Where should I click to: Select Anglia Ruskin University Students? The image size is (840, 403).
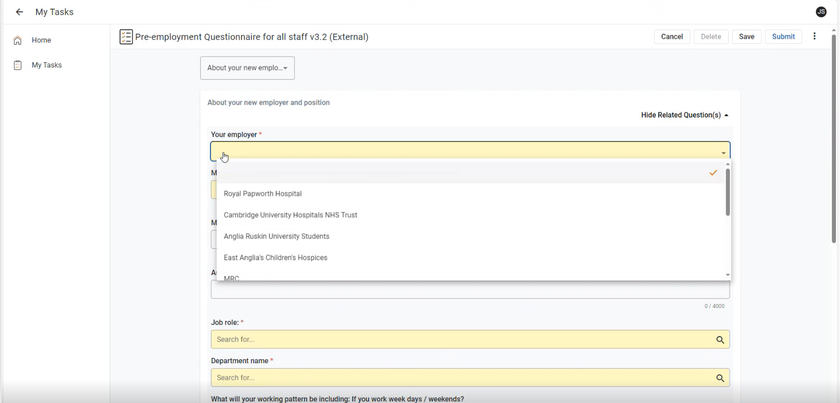pyautogui.click(x=471, y=236)
